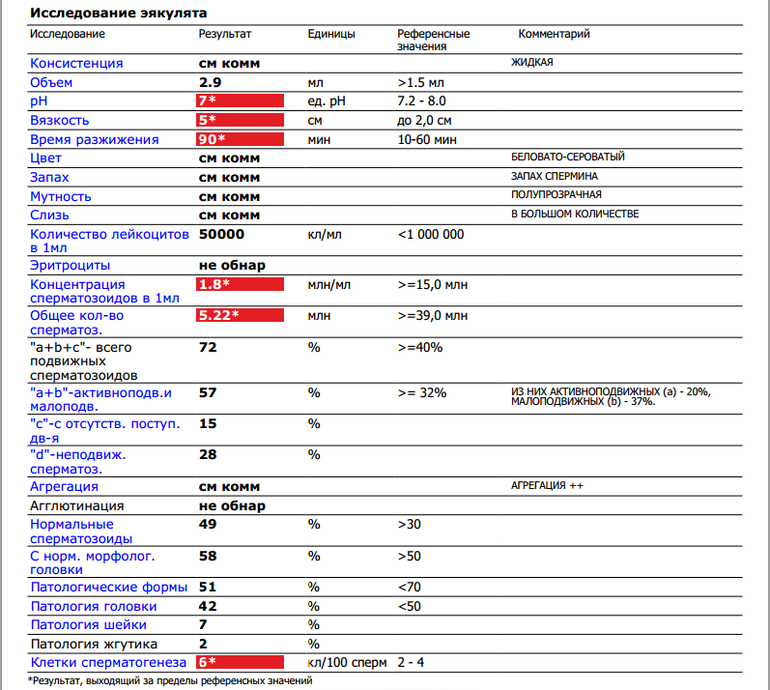Open the 'Патологические формы' link
770x690 pixels.
pyautogui.click(x=93, y=587)
